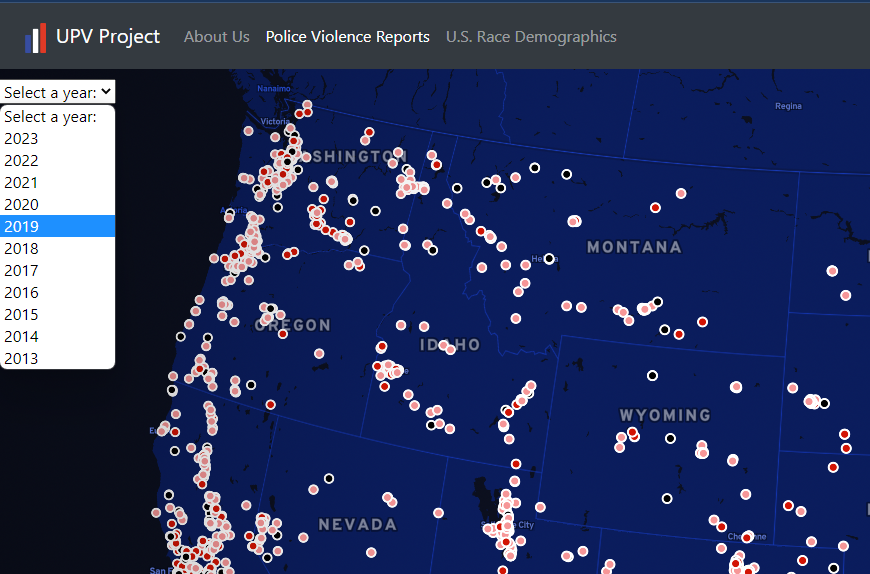Viewport: 870px width, 574px height.
Task: Open Police Violence Reports tab
Action: (347, 37)
